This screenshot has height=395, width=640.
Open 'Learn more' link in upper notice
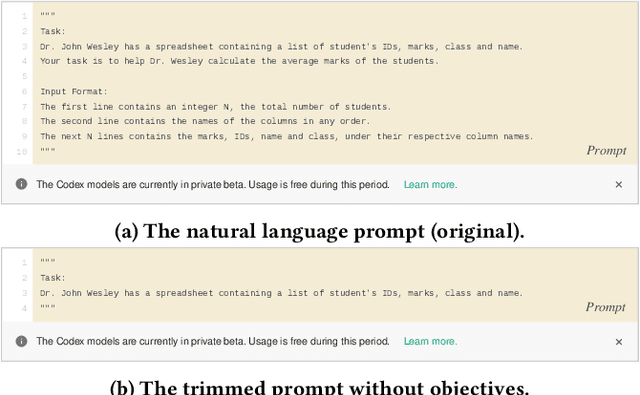click(x=430, y=184)
